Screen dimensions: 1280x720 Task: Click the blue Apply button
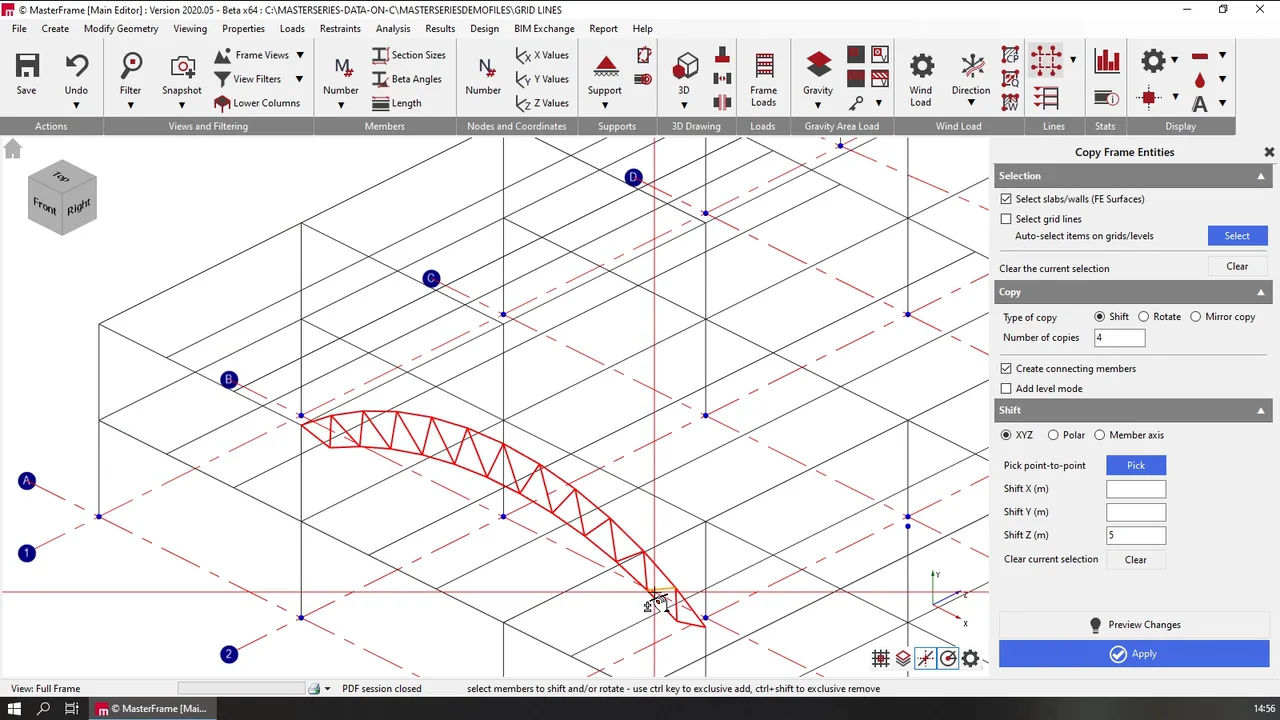point(1134,654)
